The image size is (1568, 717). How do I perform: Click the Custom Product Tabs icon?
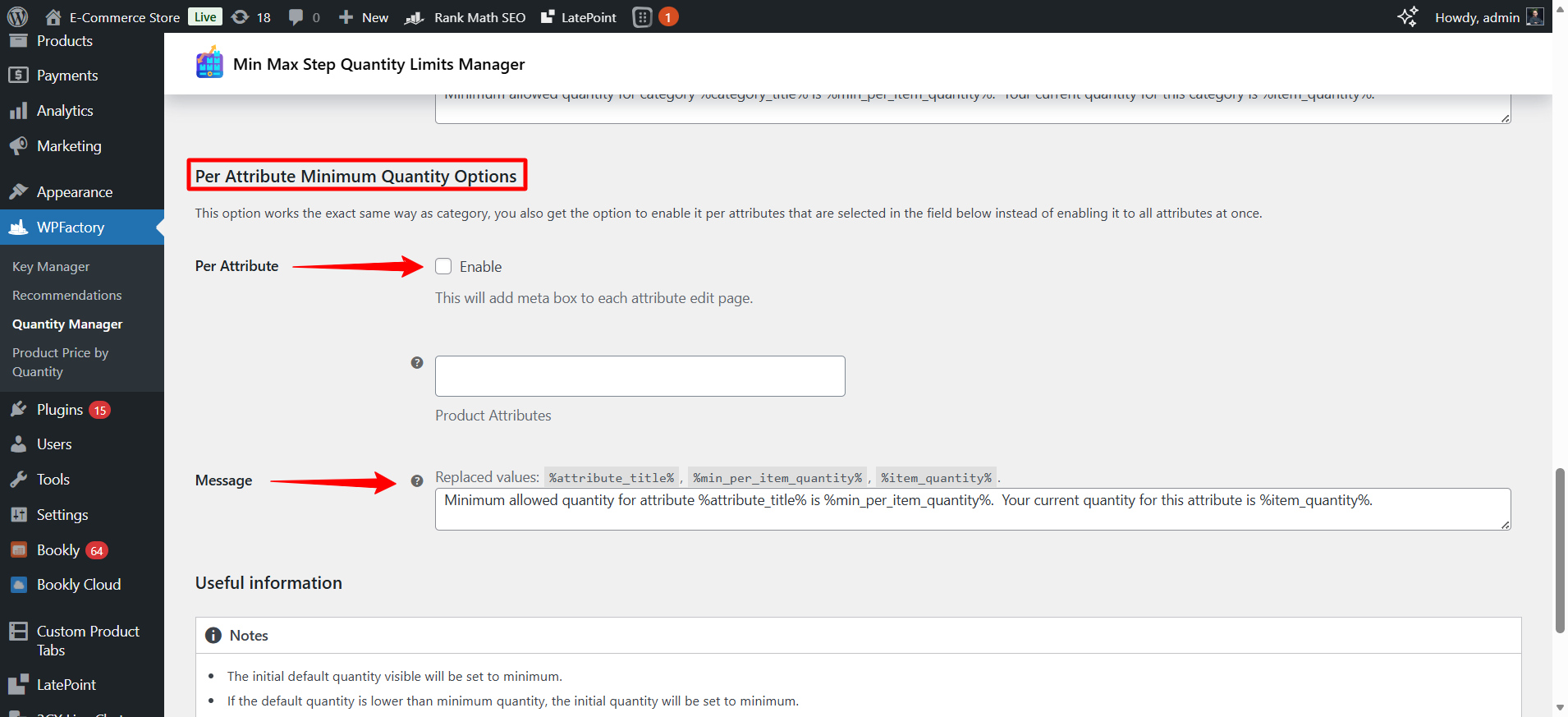18,631
